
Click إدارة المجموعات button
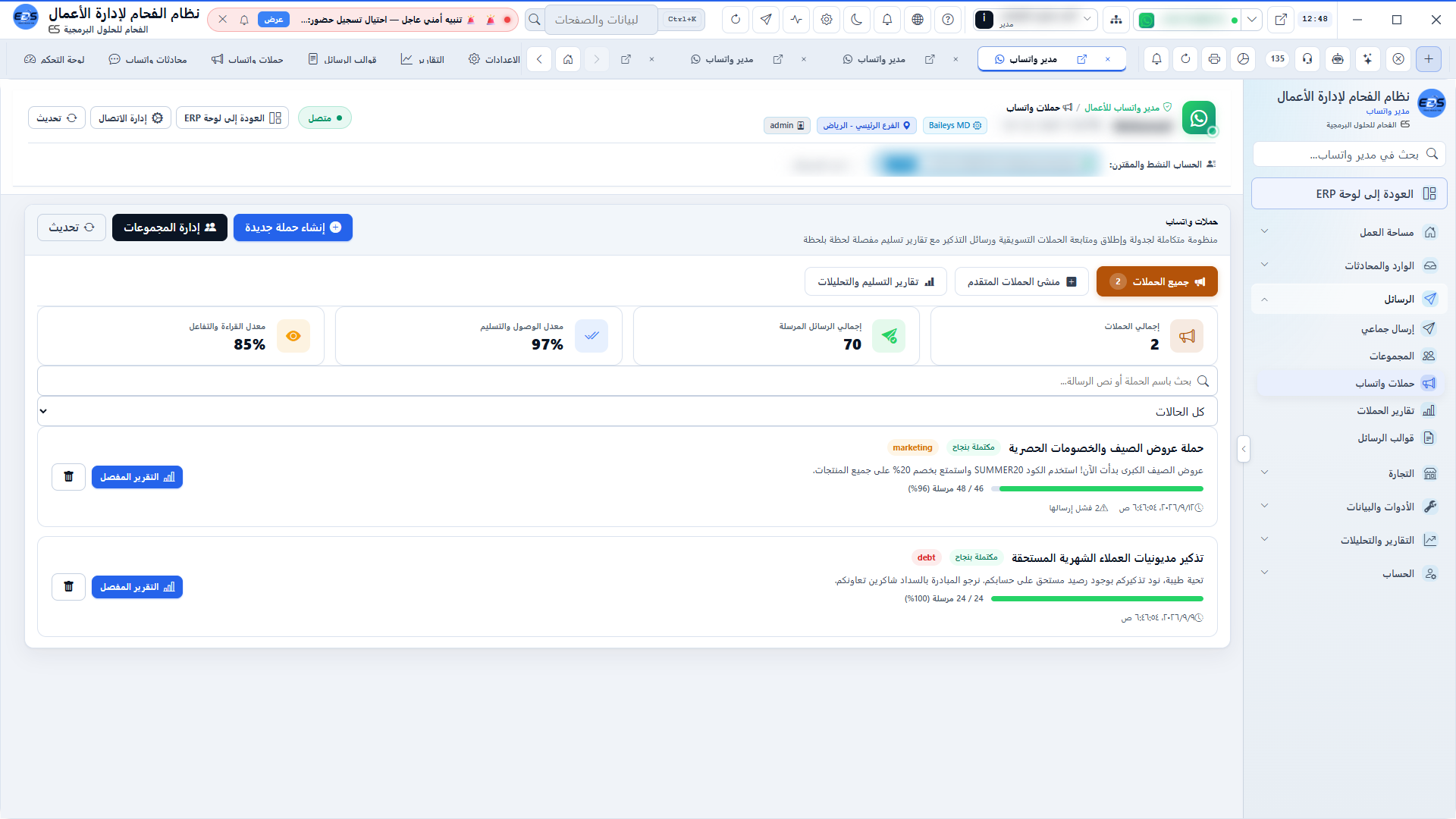tap(170, 227)
